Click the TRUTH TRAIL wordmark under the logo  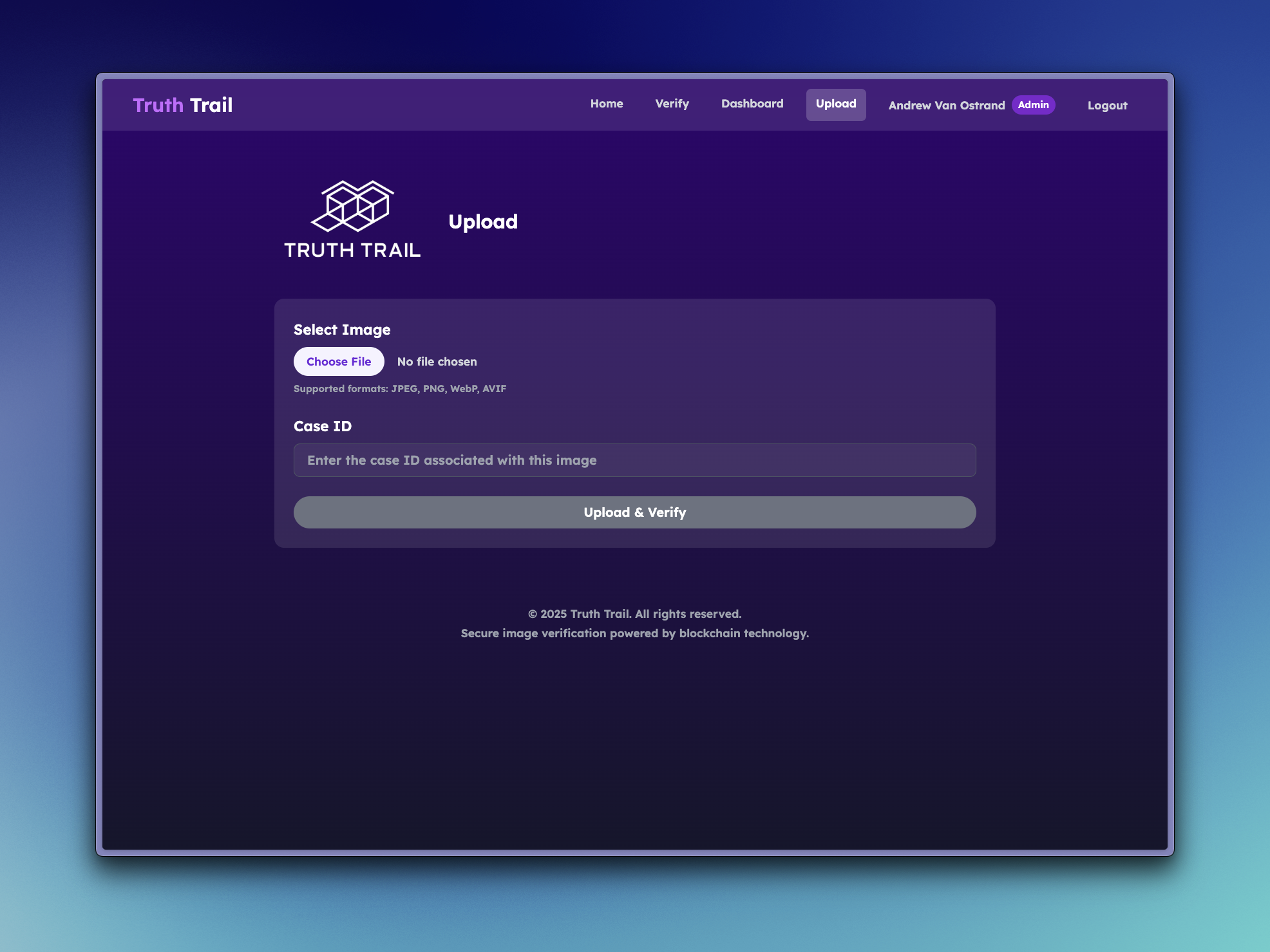352,250
